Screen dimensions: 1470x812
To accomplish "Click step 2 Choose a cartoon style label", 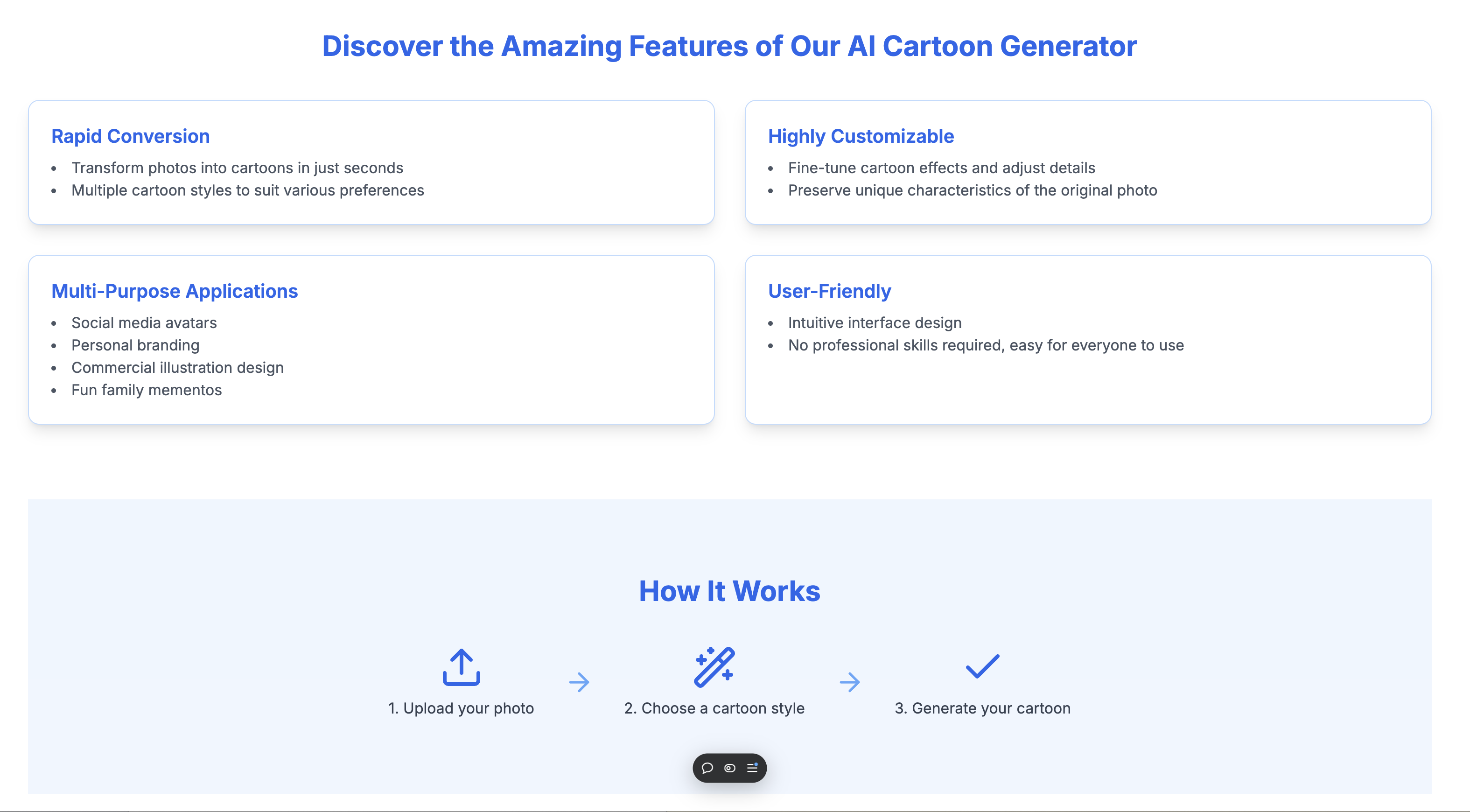I will pos(714,708).
